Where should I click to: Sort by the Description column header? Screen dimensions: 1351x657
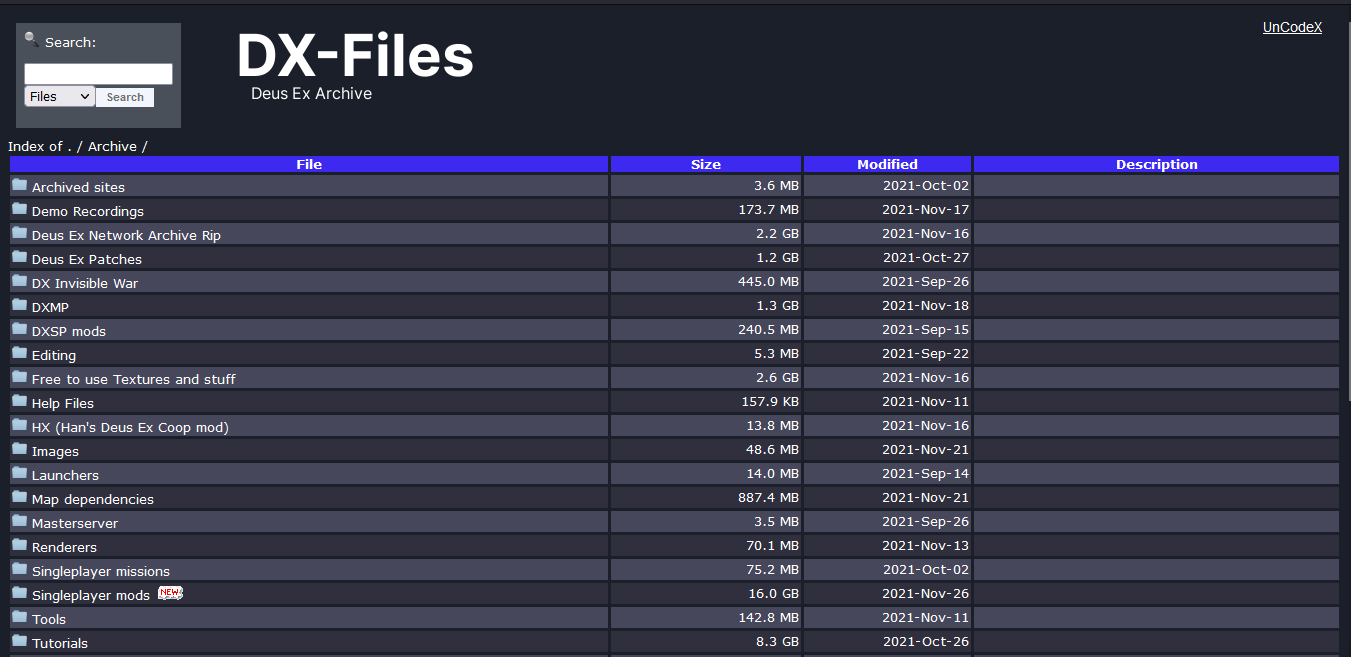[x=1156, y=164]
